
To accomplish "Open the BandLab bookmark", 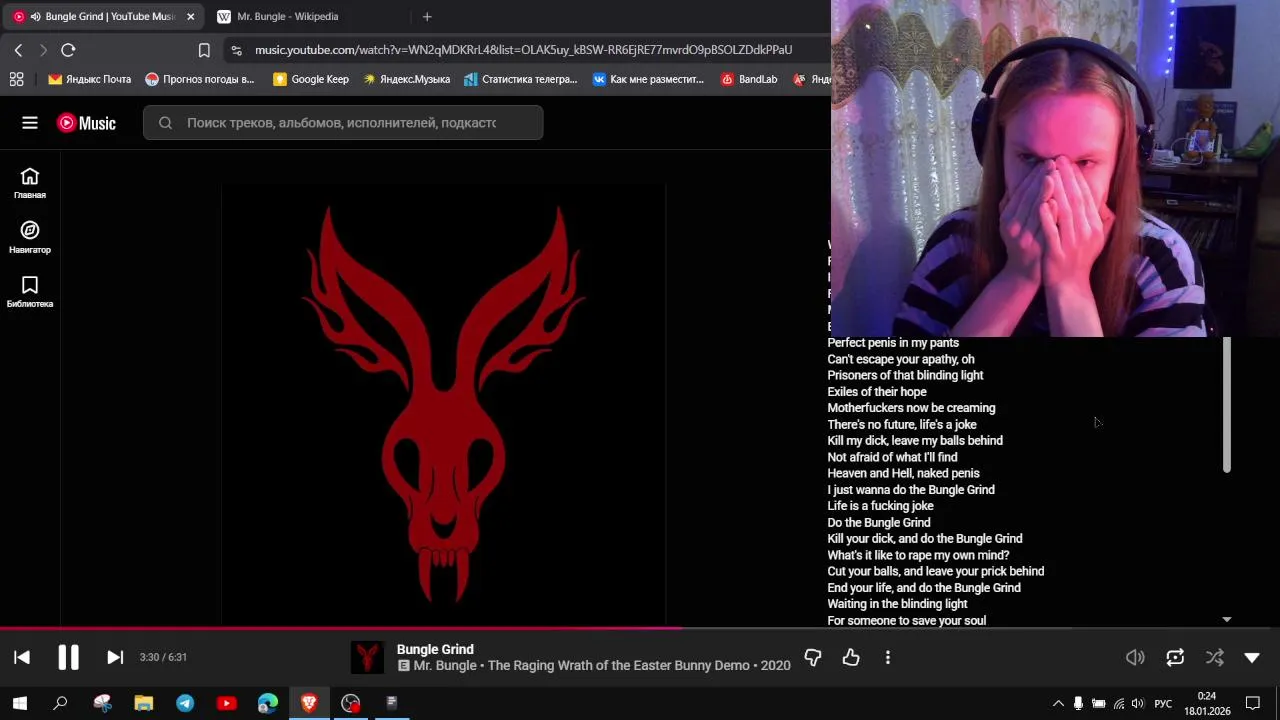I will pos(749,79).
